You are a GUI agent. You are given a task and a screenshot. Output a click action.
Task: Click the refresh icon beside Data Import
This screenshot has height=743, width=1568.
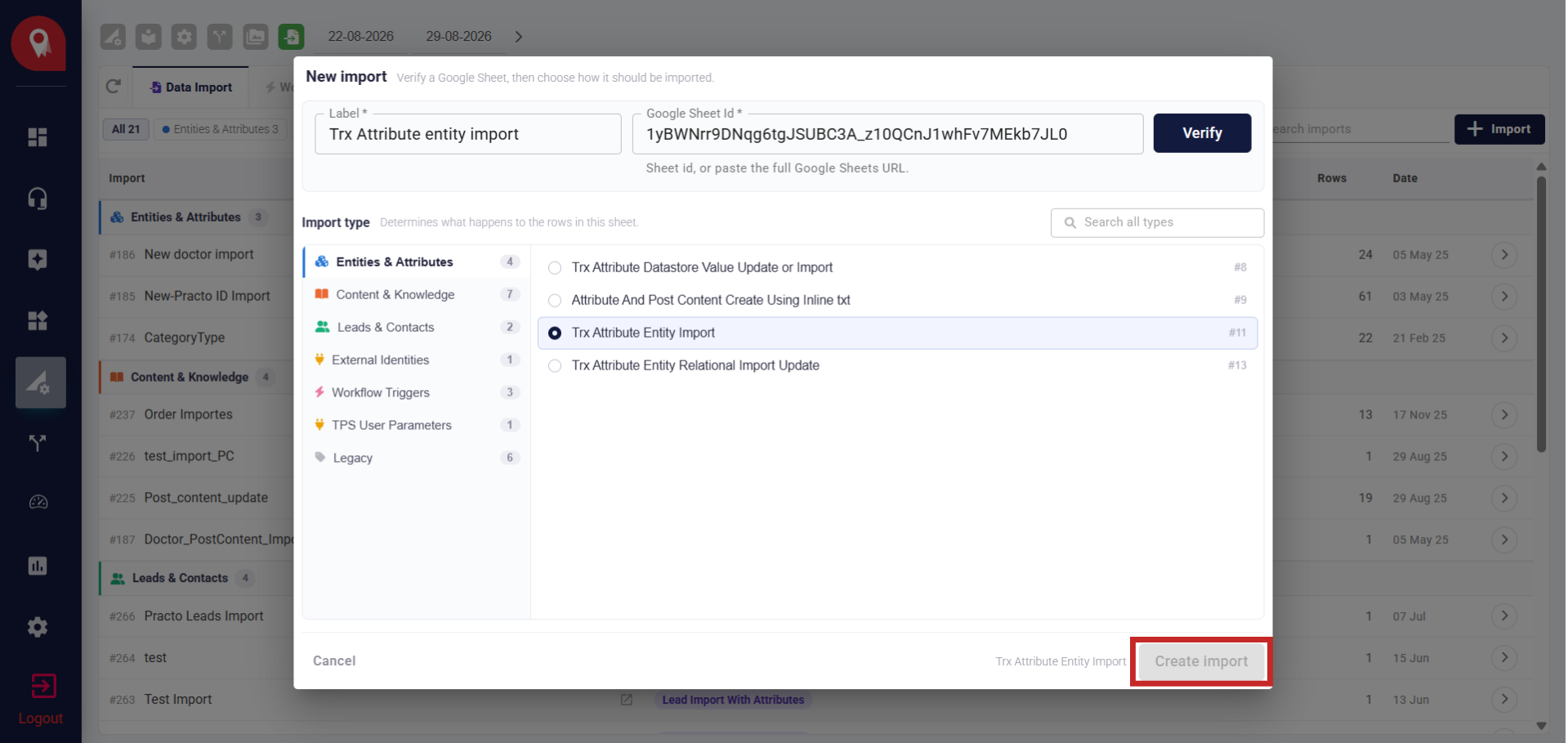(x=114, y=87)
